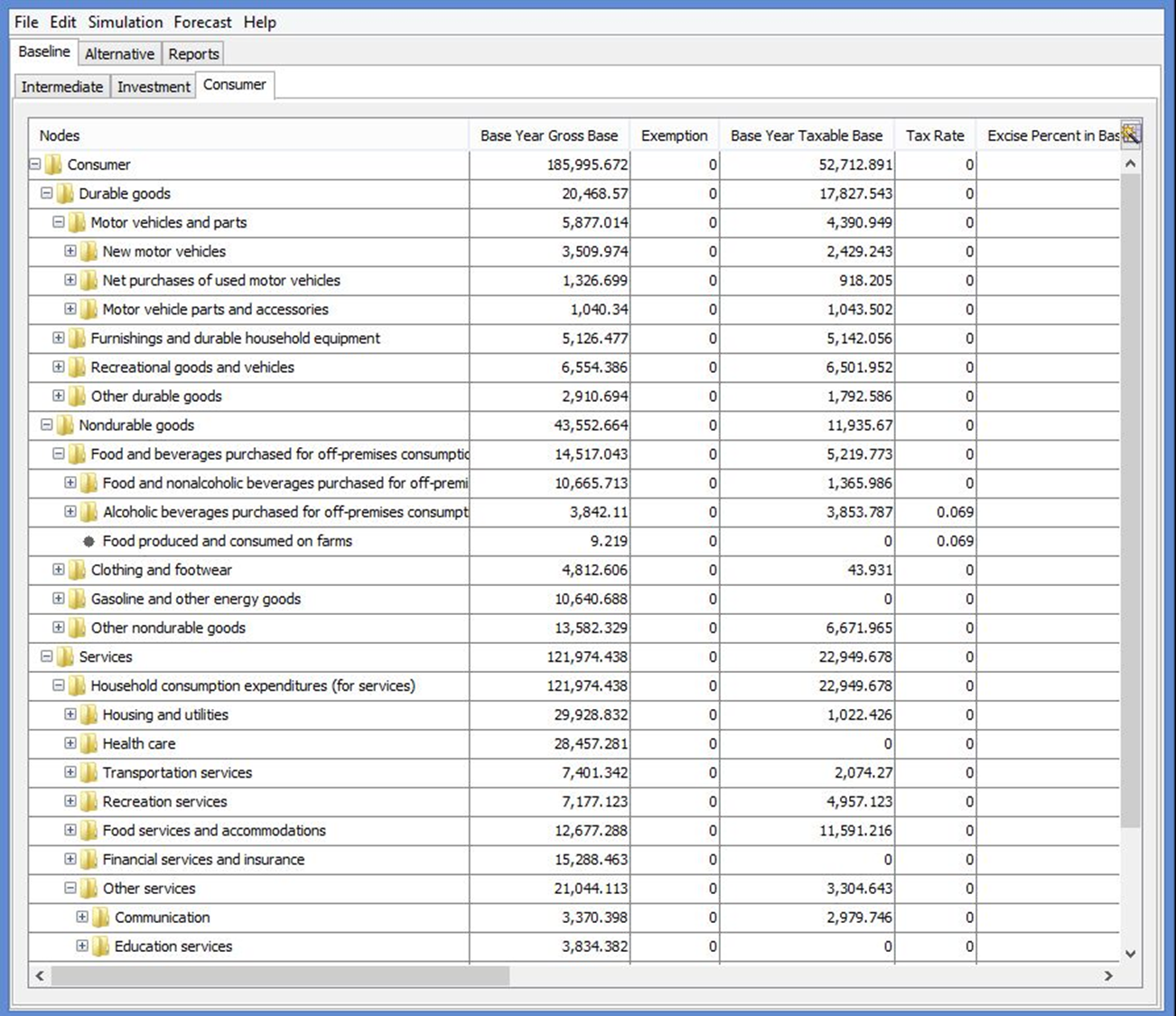This screenshot has width=1176, height=1016.
Task: Select the Recreational goods and vehicles row
Action: [x=574, y=367]
